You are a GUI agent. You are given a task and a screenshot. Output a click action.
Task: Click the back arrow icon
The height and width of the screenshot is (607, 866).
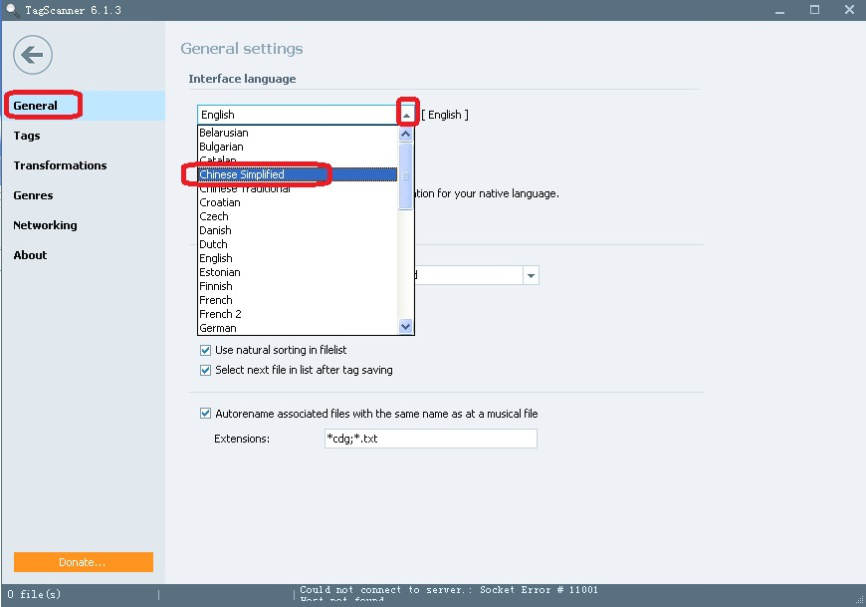pyautogui.click(x=33, y=54)
